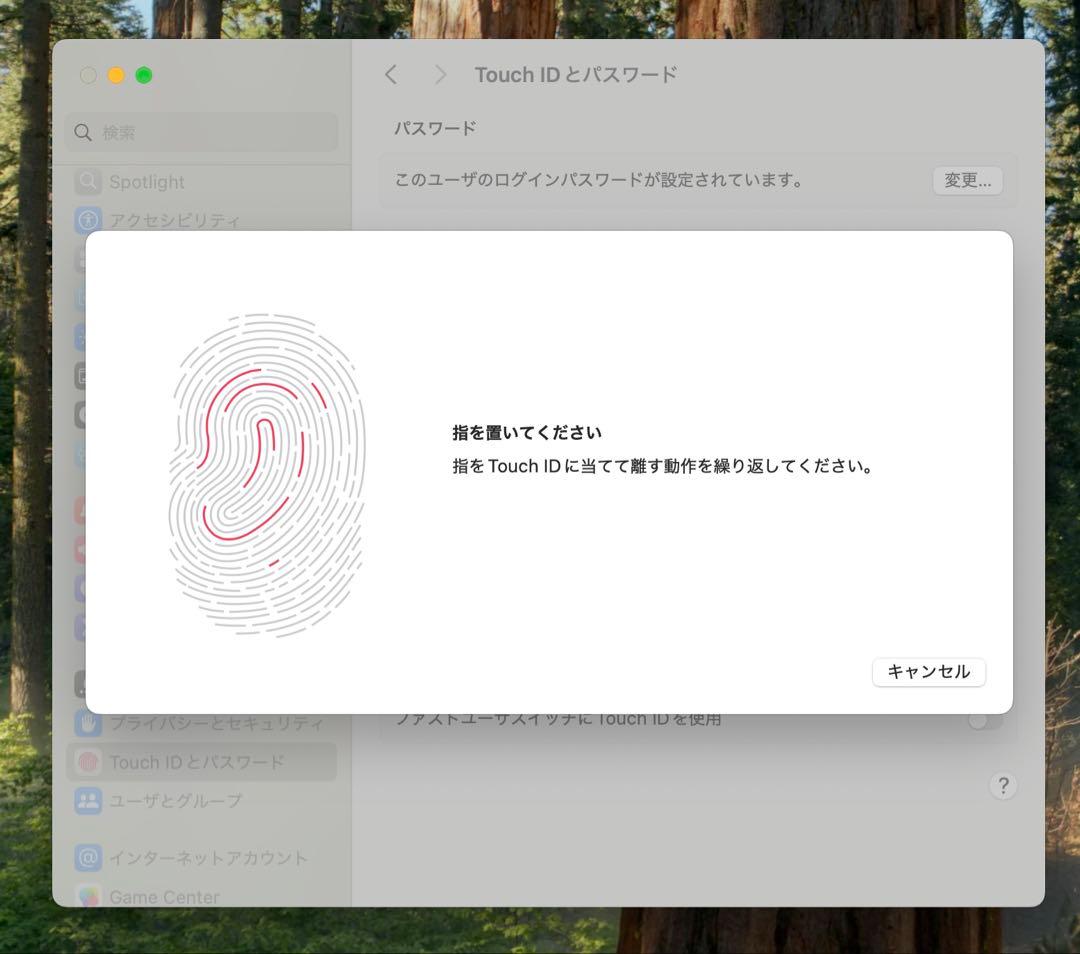The image size is (1080, 954).
Task: Select the Touch ID とパスワード sidebar label
Action: (x=197, y=762)
